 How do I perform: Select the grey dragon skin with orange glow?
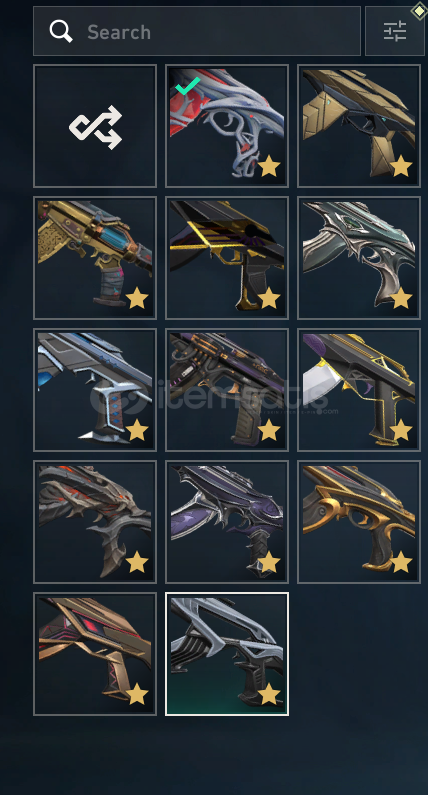(x=95, y=521)
